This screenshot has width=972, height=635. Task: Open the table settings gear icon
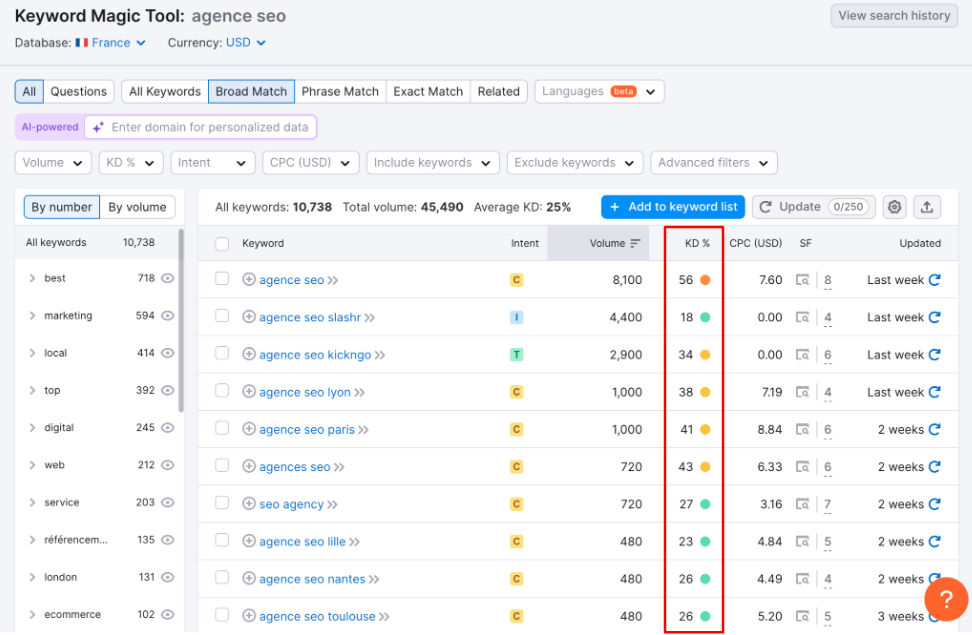pyautogui.click(x=894, y=207)
